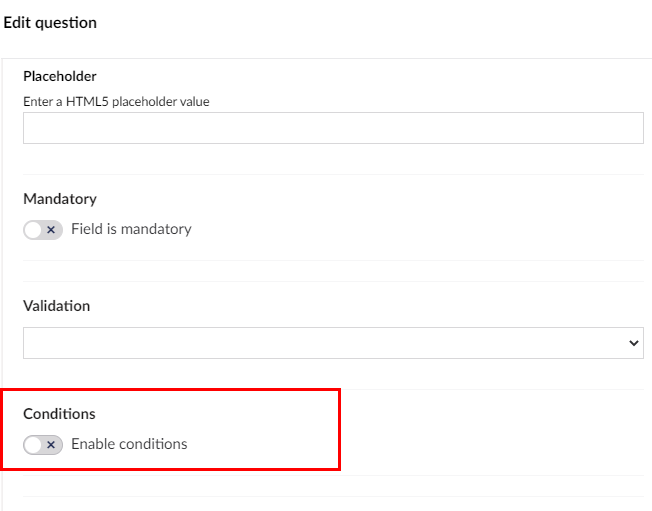Viewport: 652px width, 511px height.
Task: Click the 'Conditions' section heading
Action: 59,414
